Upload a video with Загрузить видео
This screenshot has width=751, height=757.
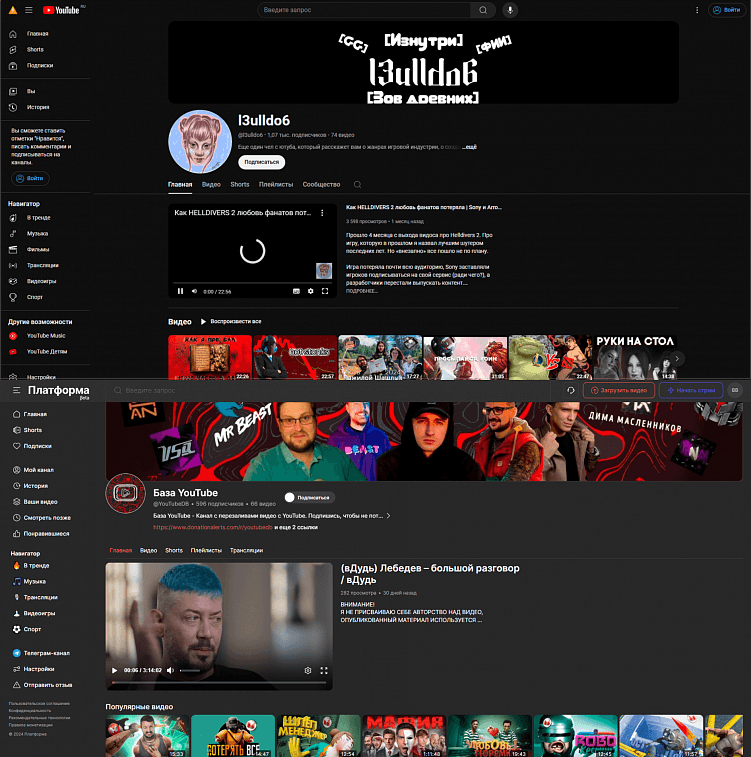tap(619, 390)
